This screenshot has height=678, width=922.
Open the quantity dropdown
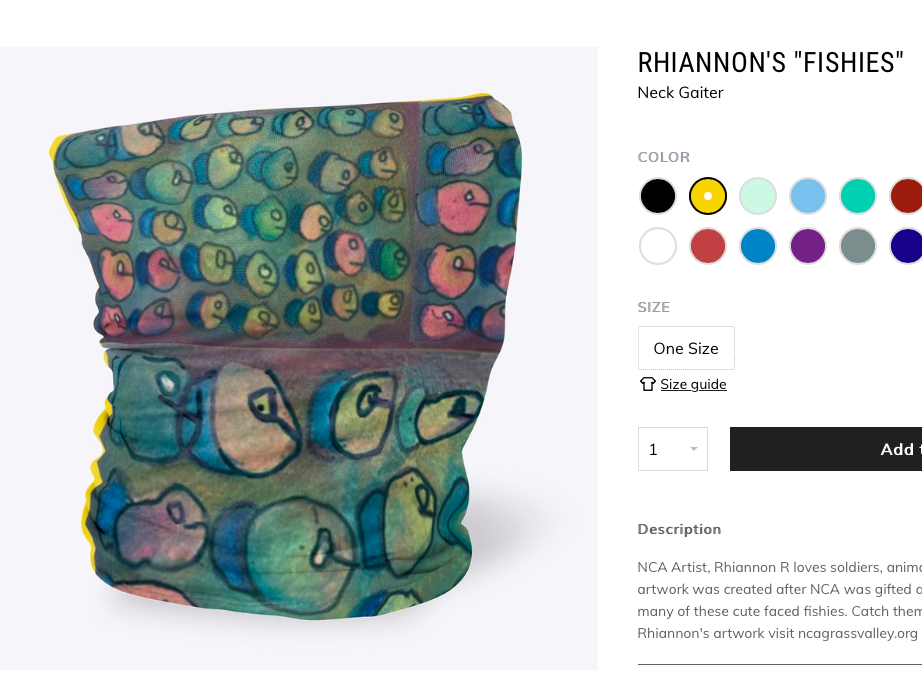tap(673, 449)
